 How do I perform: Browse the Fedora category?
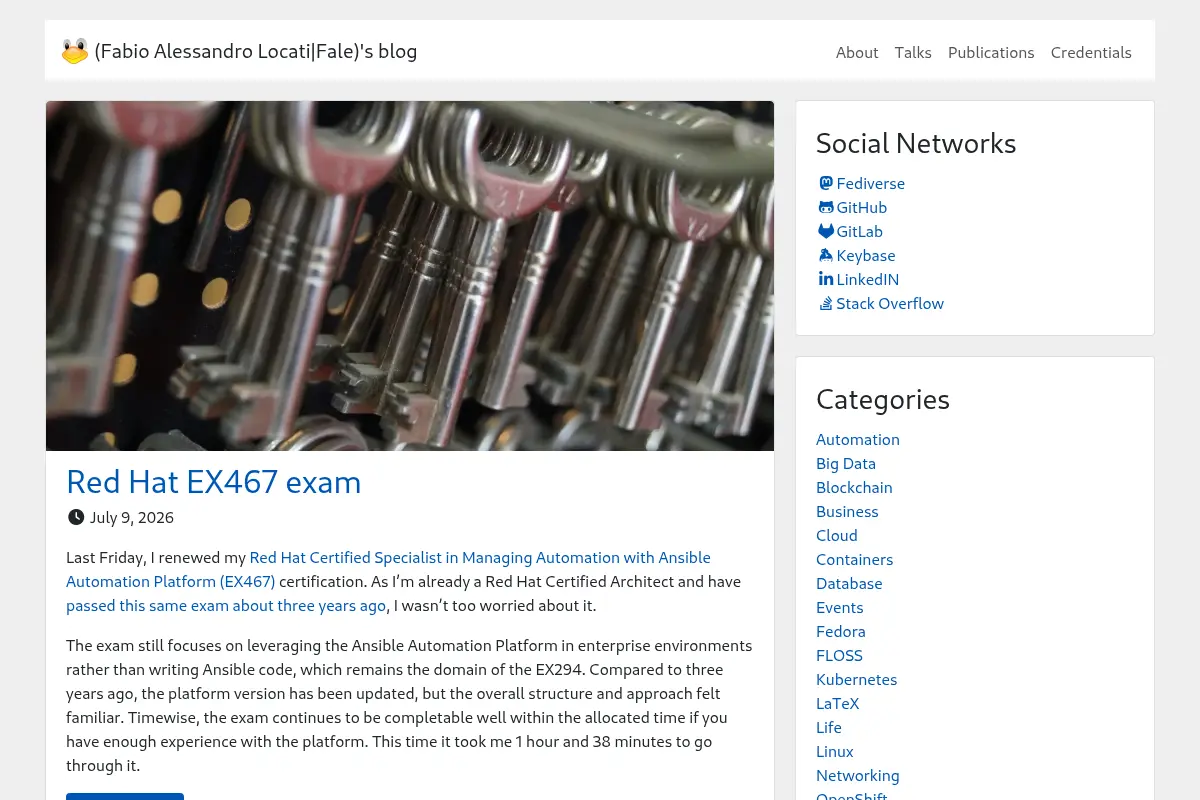[x=841, y=631]
